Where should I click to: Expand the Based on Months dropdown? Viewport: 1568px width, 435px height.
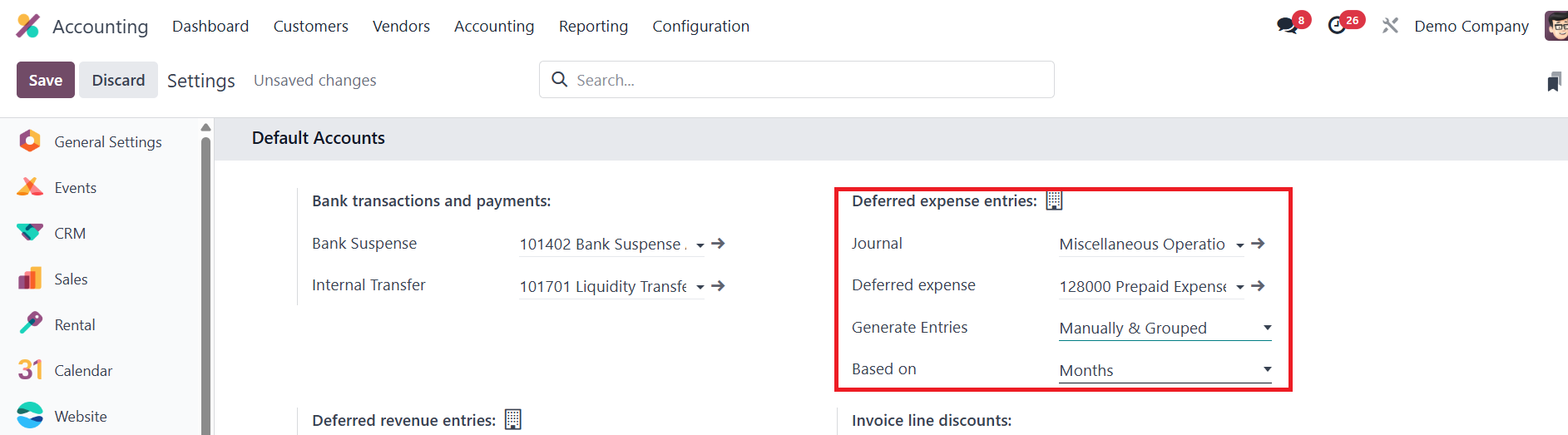1267,369
